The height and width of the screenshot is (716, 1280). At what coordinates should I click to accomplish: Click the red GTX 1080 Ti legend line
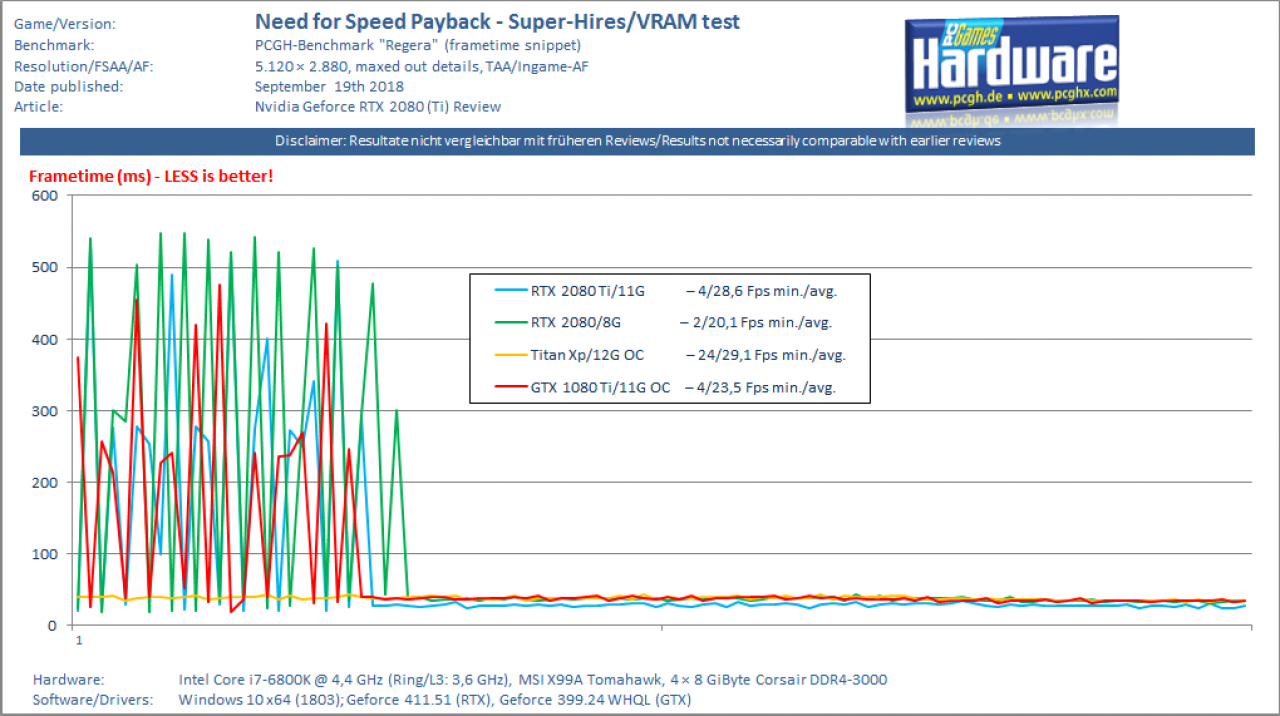(x=513, y=387)
